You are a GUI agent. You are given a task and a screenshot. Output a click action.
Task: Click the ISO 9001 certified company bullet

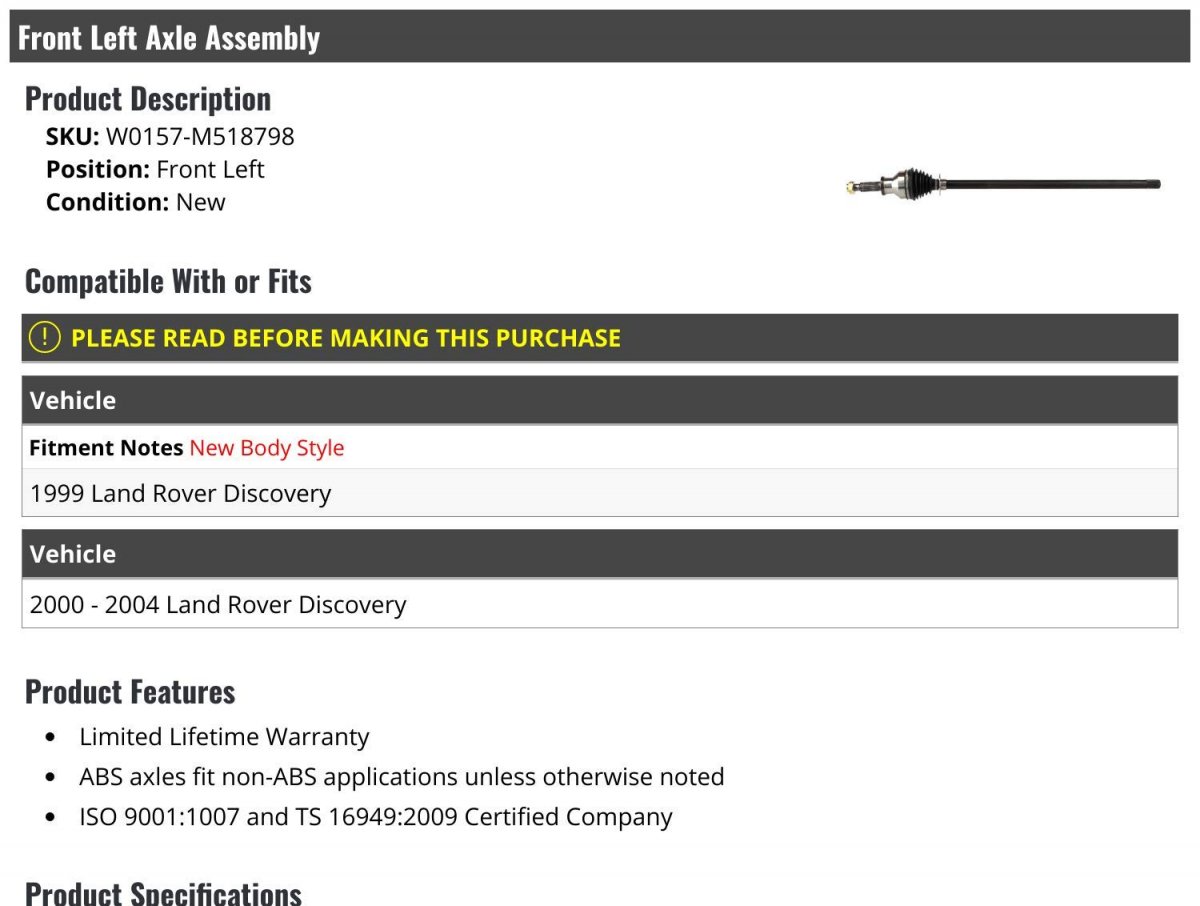[x=376, y=817]
